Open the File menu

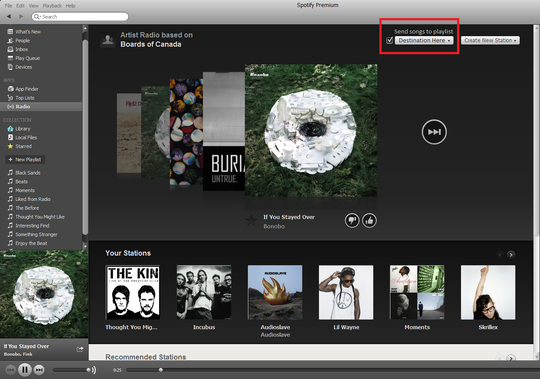tap(8, 6)
